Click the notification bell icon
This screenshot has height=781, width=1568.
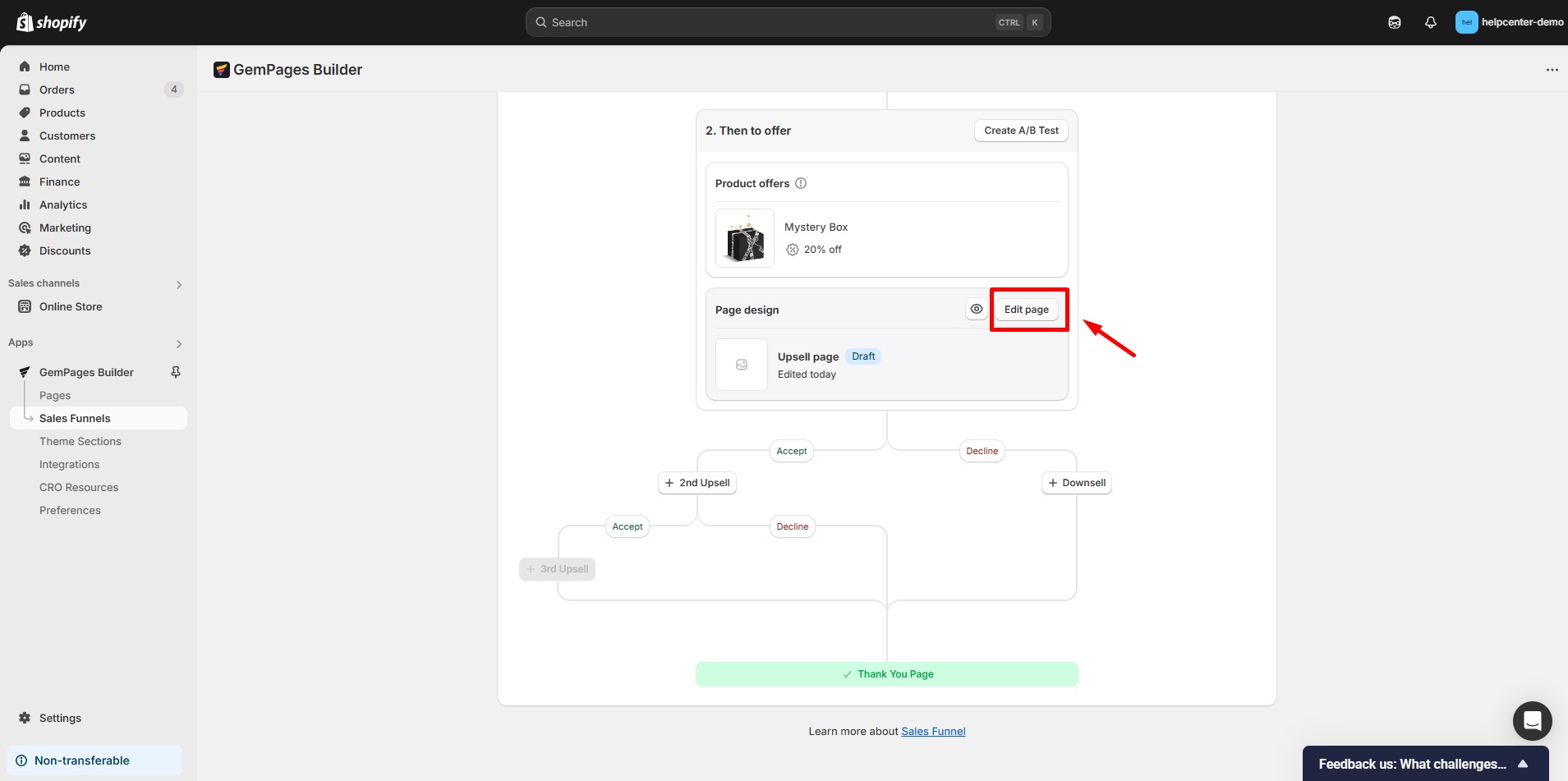coord(1430,22)
